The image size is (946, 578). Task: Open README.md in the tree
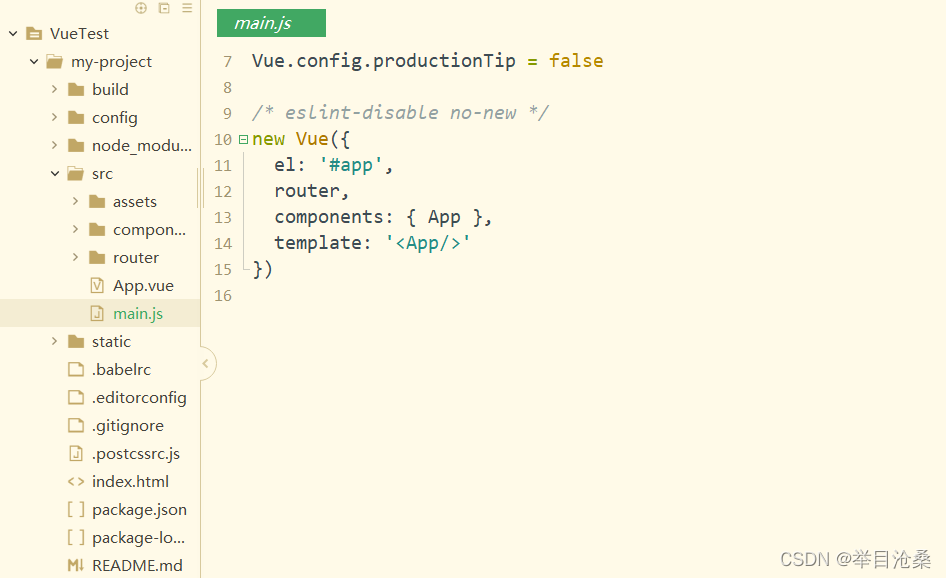[x=137, y=565]
